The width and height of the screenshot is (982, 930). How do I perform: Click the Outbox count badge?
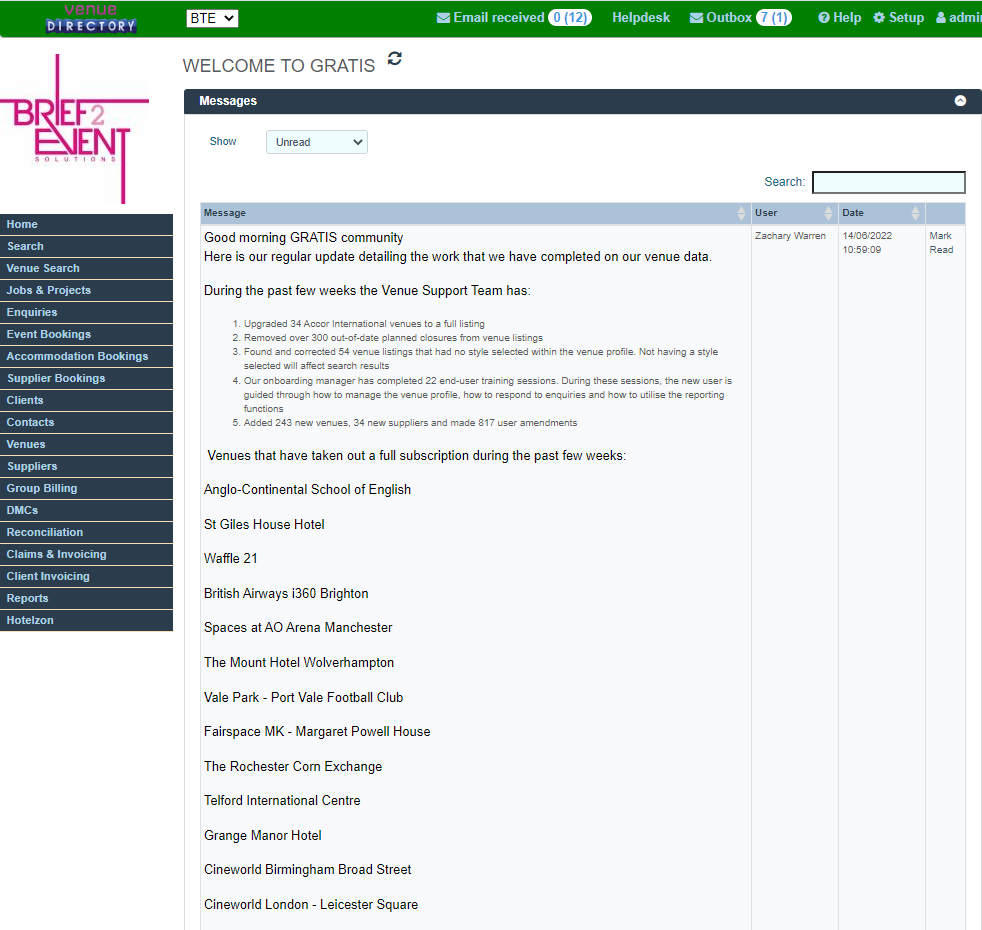tap(774, 18)
